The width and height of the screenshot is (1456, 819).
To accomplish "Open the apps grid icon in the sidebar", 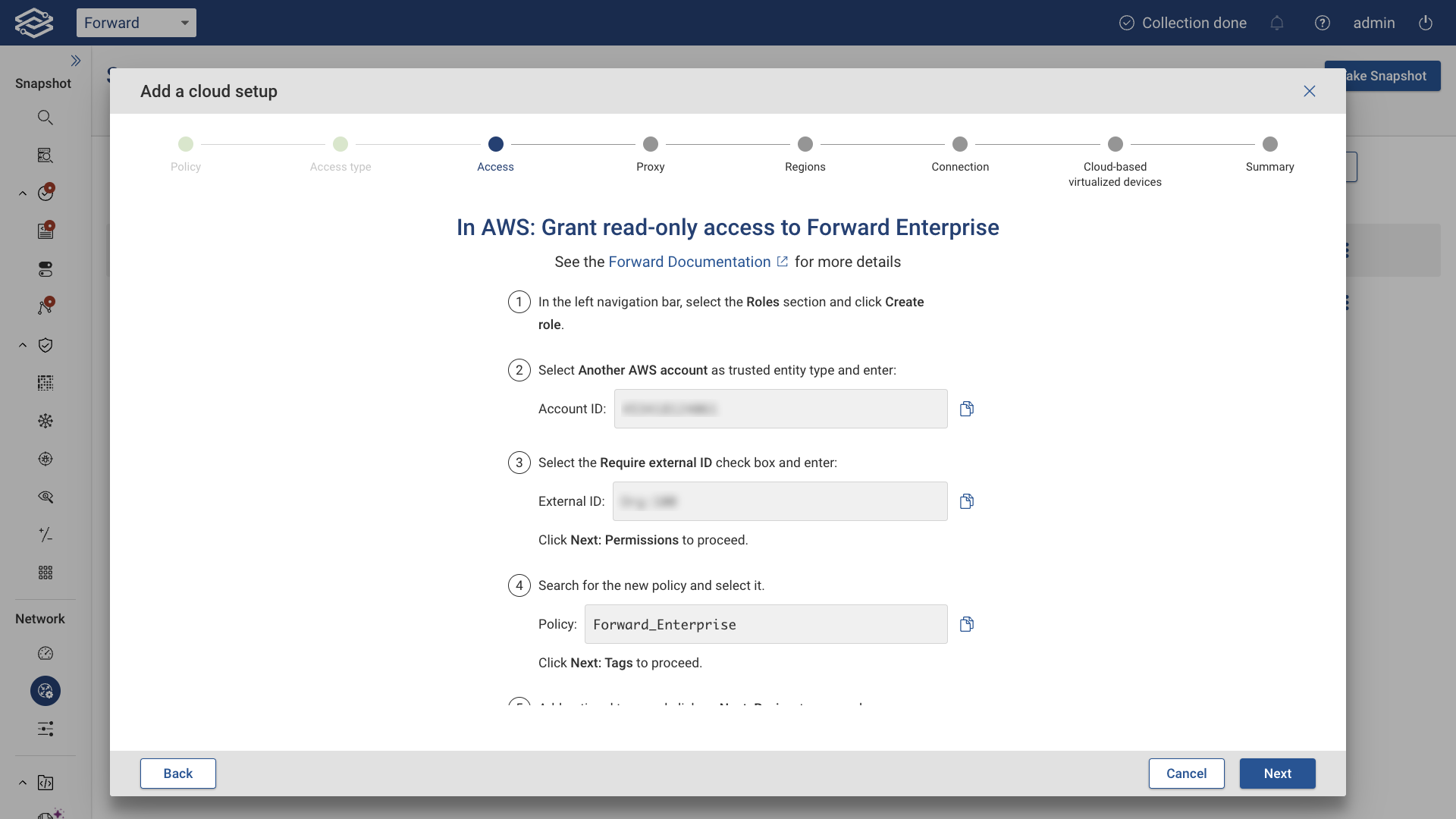I will (45, 573).
